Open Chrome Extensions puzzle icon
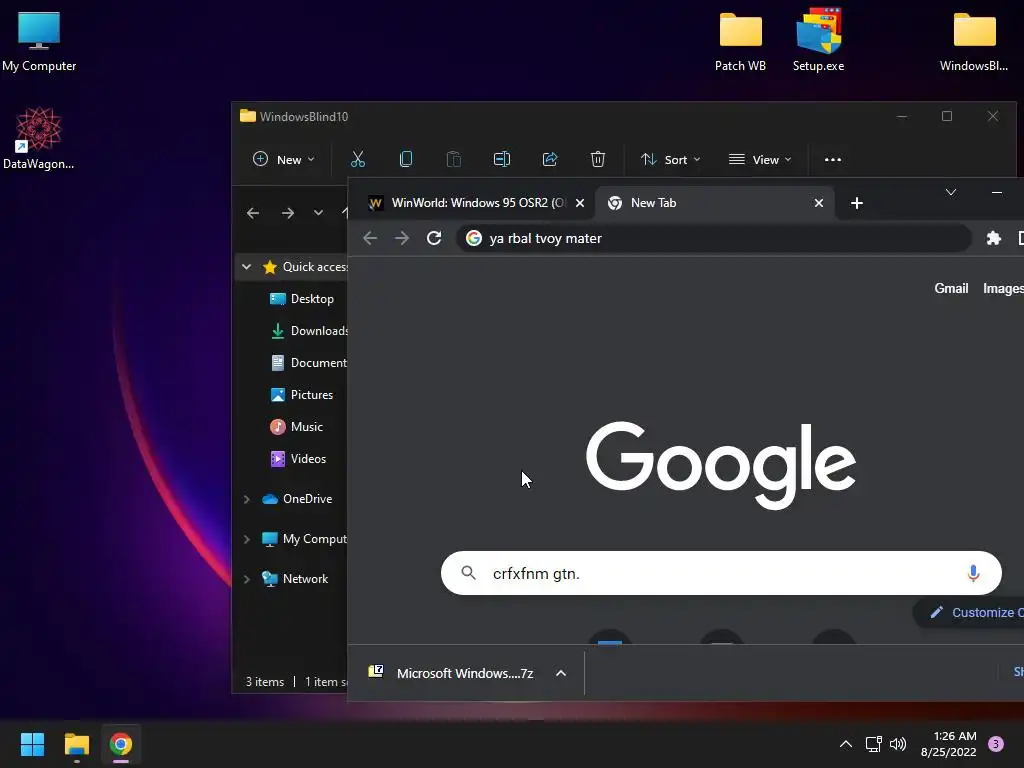 pos(993,238)
